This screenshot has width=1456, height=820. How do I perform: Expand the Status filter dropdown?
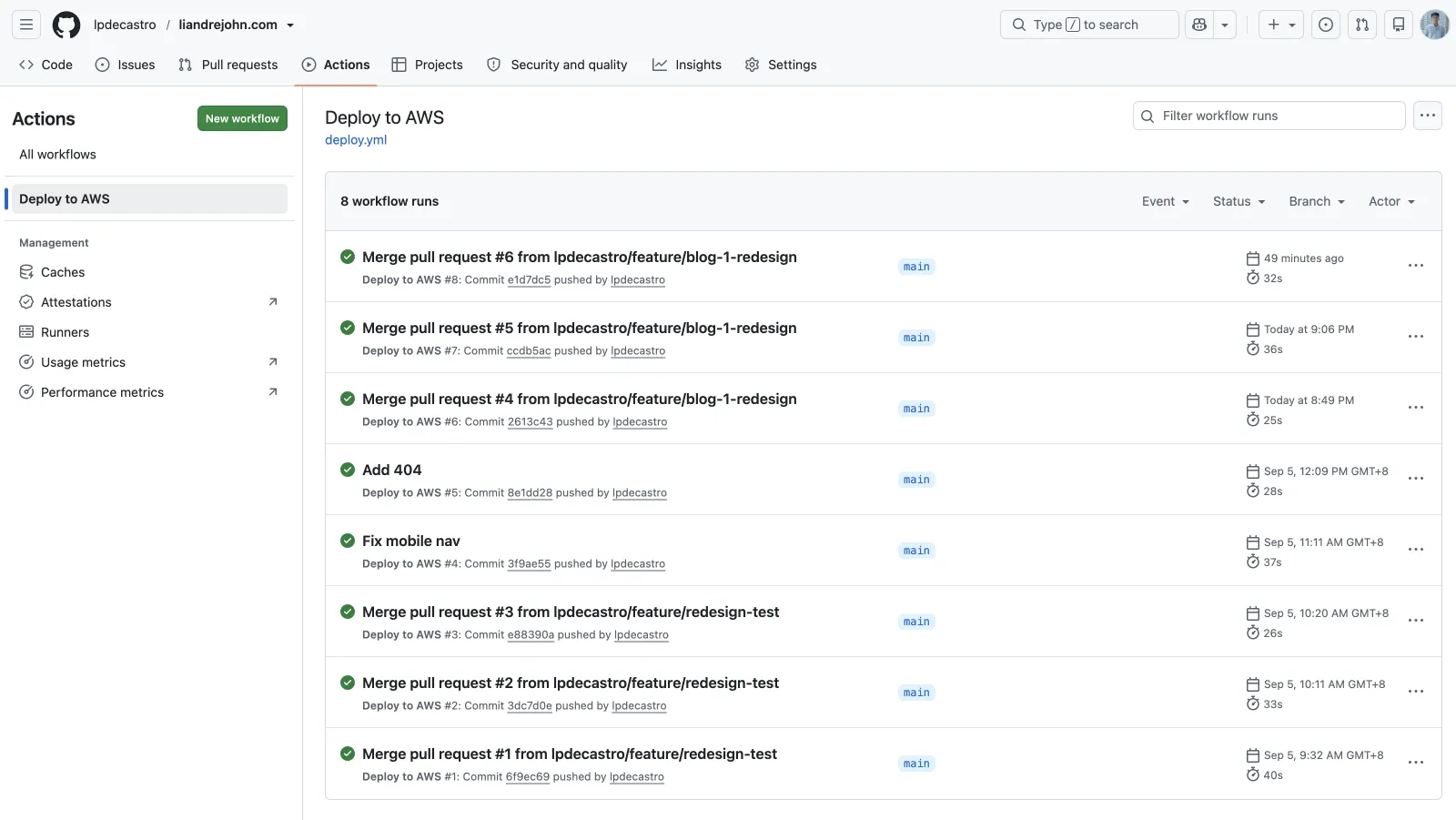1239,201
